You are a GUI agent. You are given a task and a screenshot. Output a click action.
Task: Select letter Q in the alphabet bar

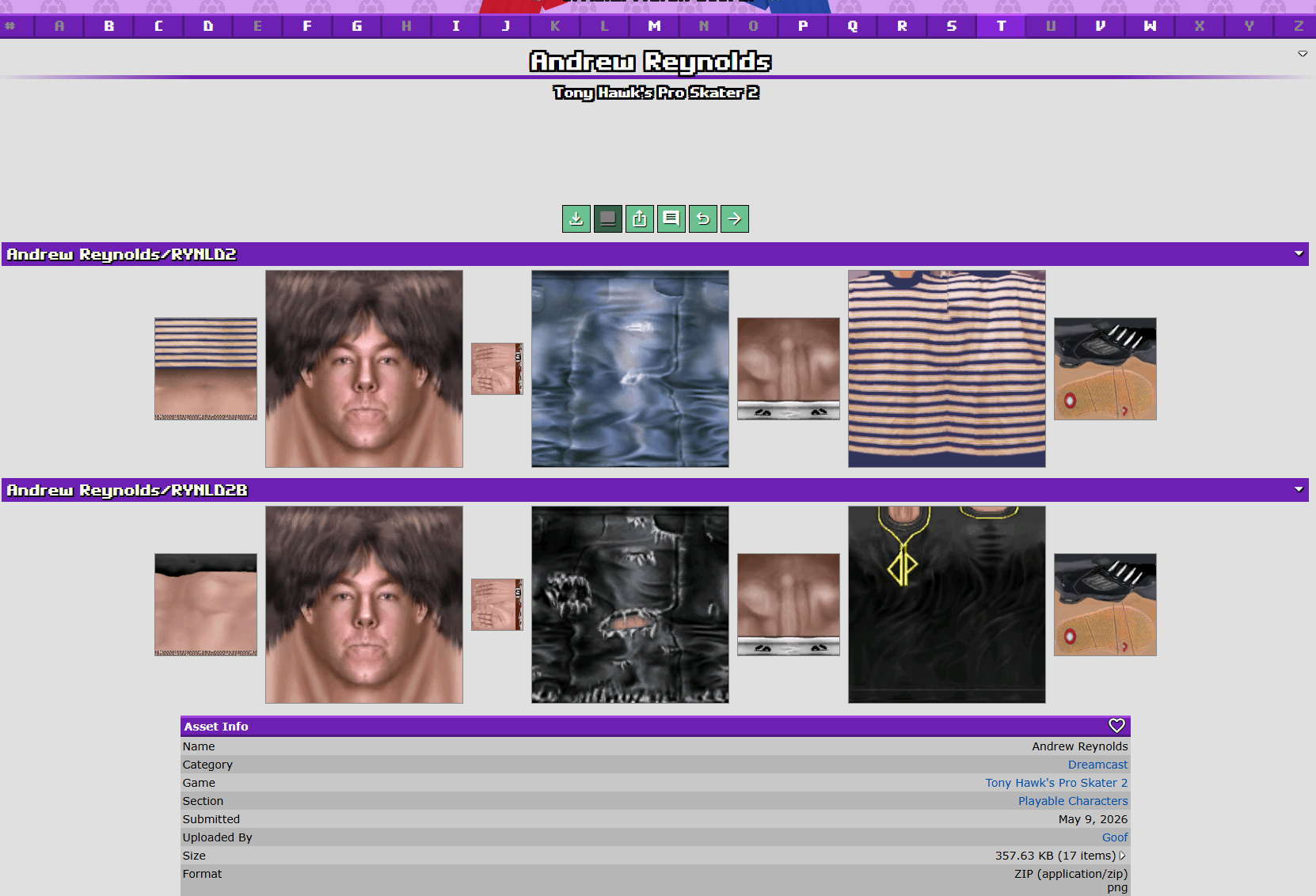coord(853,26)
